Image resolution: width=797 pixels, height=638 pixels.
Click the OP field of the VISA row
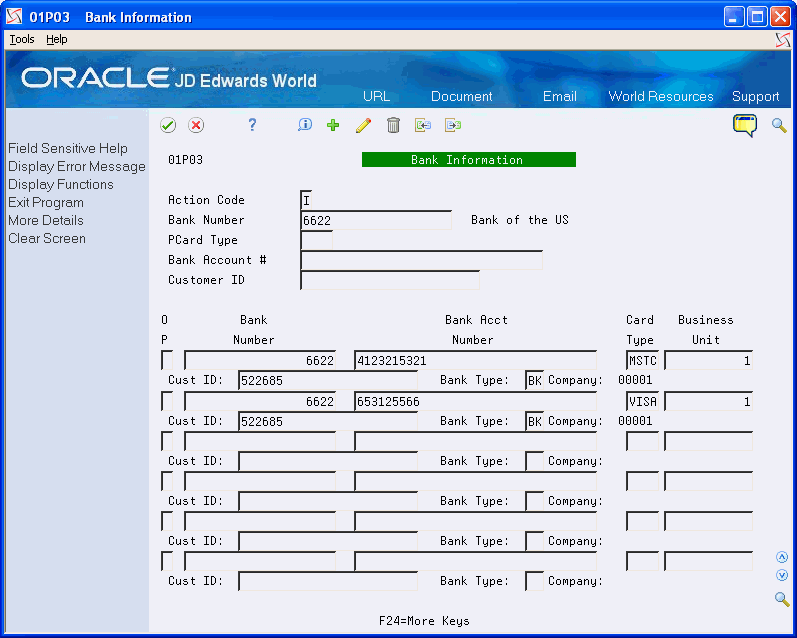[x=167, y=402]
